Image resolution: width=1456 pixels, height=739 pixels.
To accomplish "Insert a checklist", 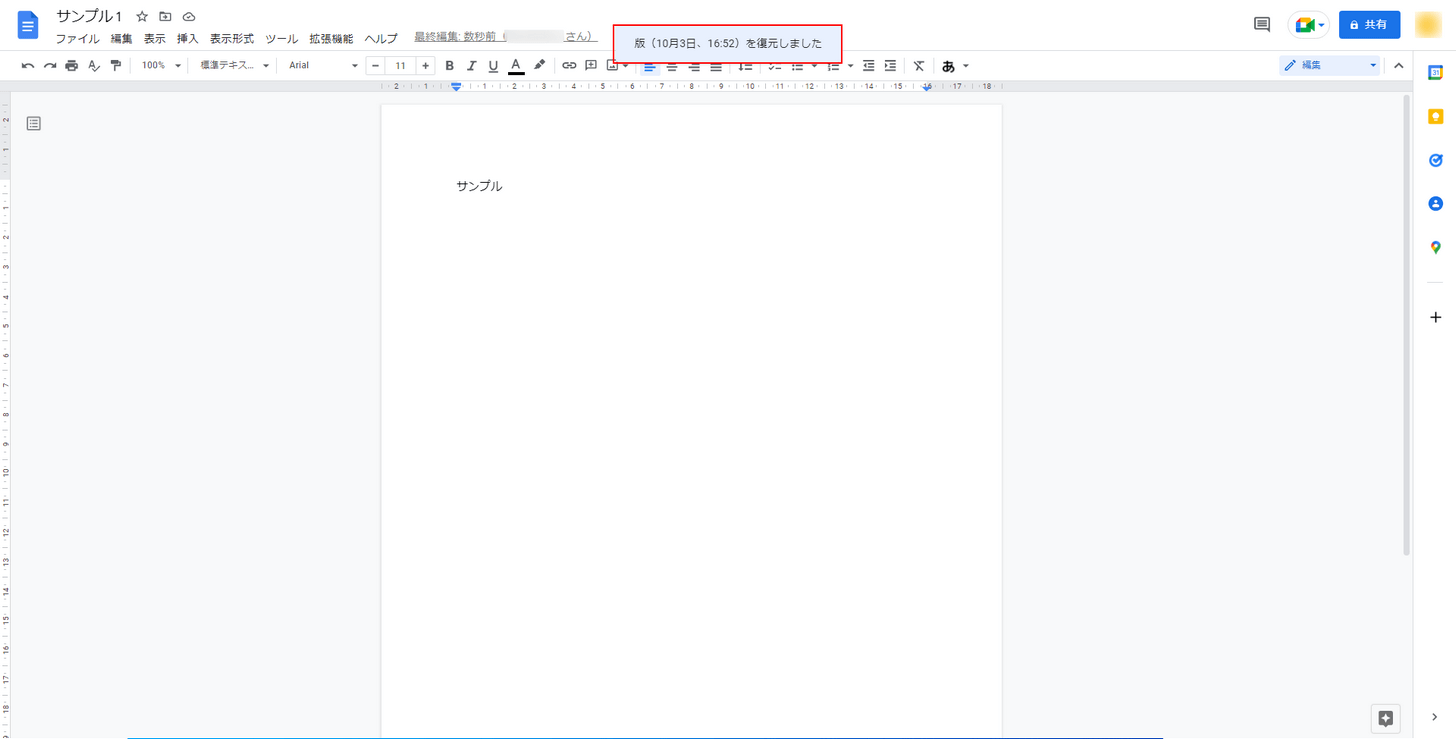I will (775, 66).
